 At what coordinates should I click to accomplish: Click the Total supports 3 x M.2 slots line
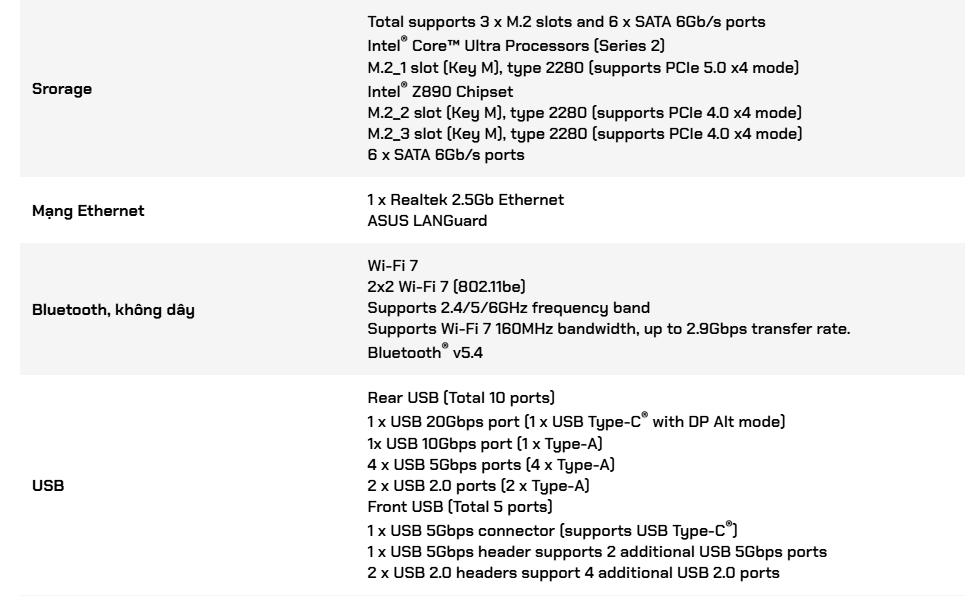pyautogui.click(x=566, y=22)
